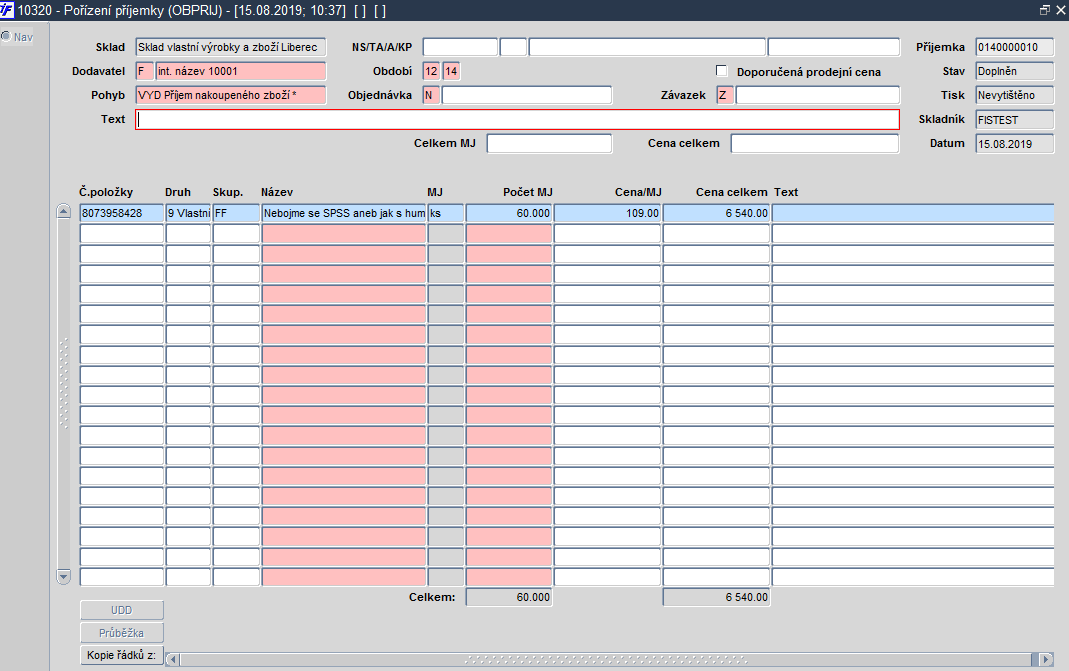Click the Pohyb field 'VYD Příjem nakoupeného zboží'
Viewport: 1069px width, 671px height.
[230, 95]
